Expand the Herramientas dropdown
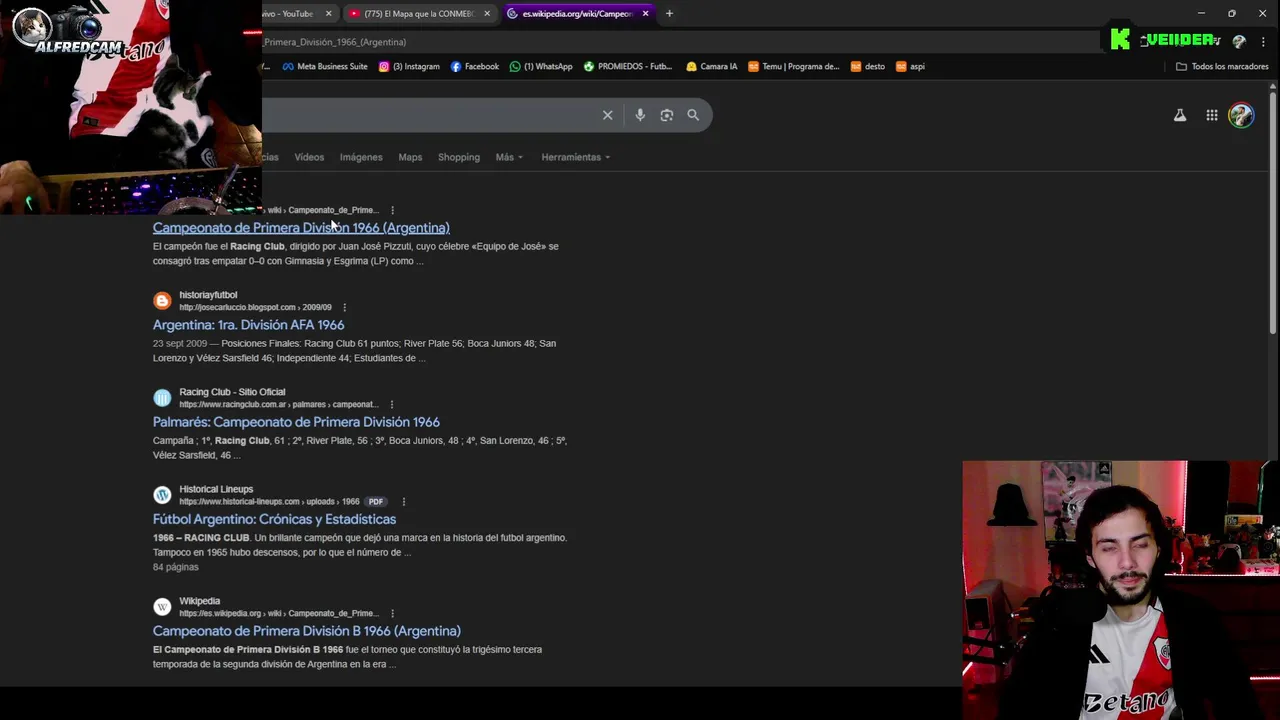The width and height of the screenshot is (1280, 720). (576, 157)
